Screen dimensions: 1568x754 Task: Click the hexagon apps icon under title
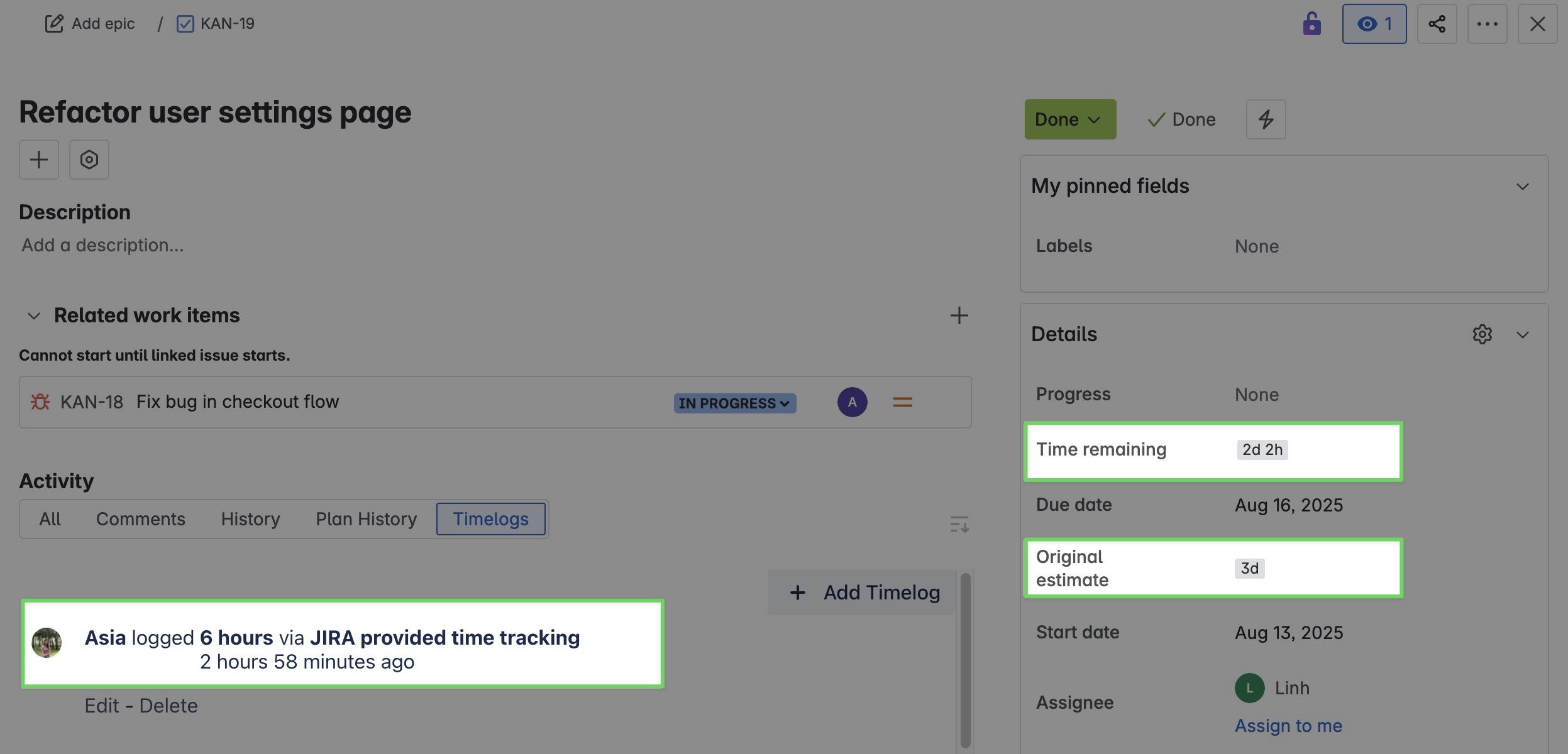pos(89,160)
